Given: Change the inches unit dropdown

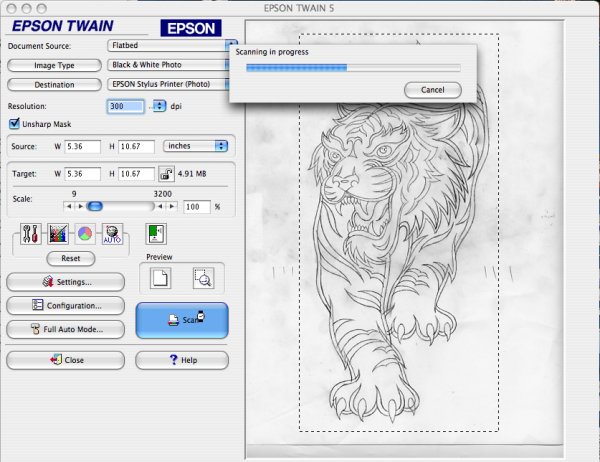Looking at the screenshot, I should click(195, 146).
